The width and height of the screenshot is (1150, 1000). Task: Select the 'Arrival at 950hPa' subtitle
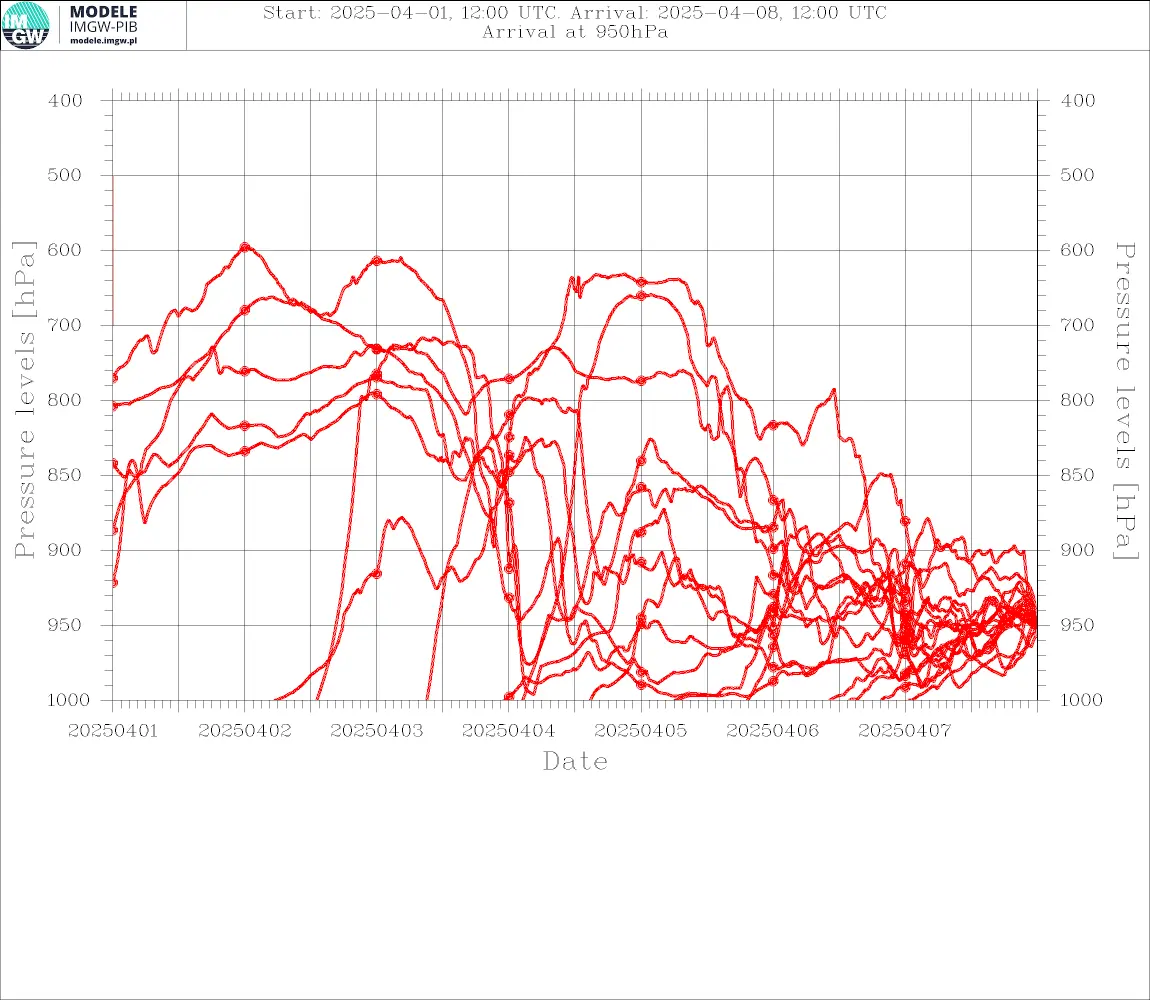(575, 32)
